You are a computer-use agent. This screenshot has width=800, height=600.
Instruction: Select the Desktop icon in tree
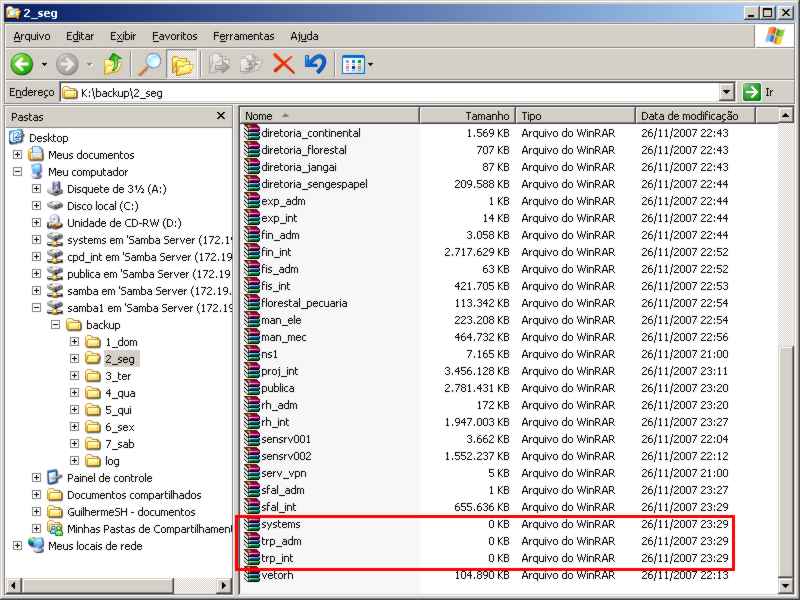(x=17, y=137)
